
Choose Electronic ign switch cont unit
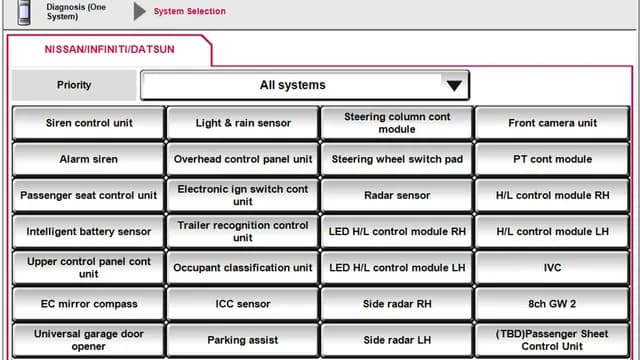(243, 196)
